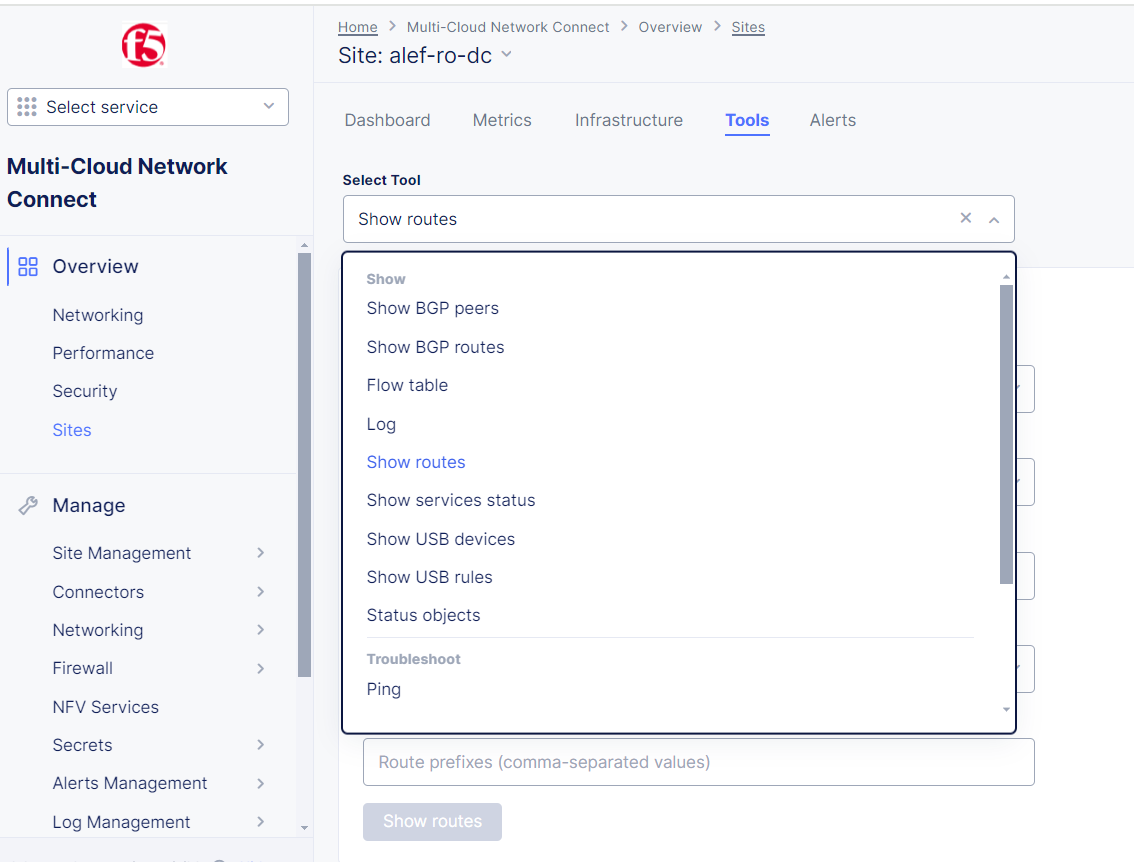Screen dimensions: 1134x862
Task: Expand the Connectors submenu
Action: 260,592
